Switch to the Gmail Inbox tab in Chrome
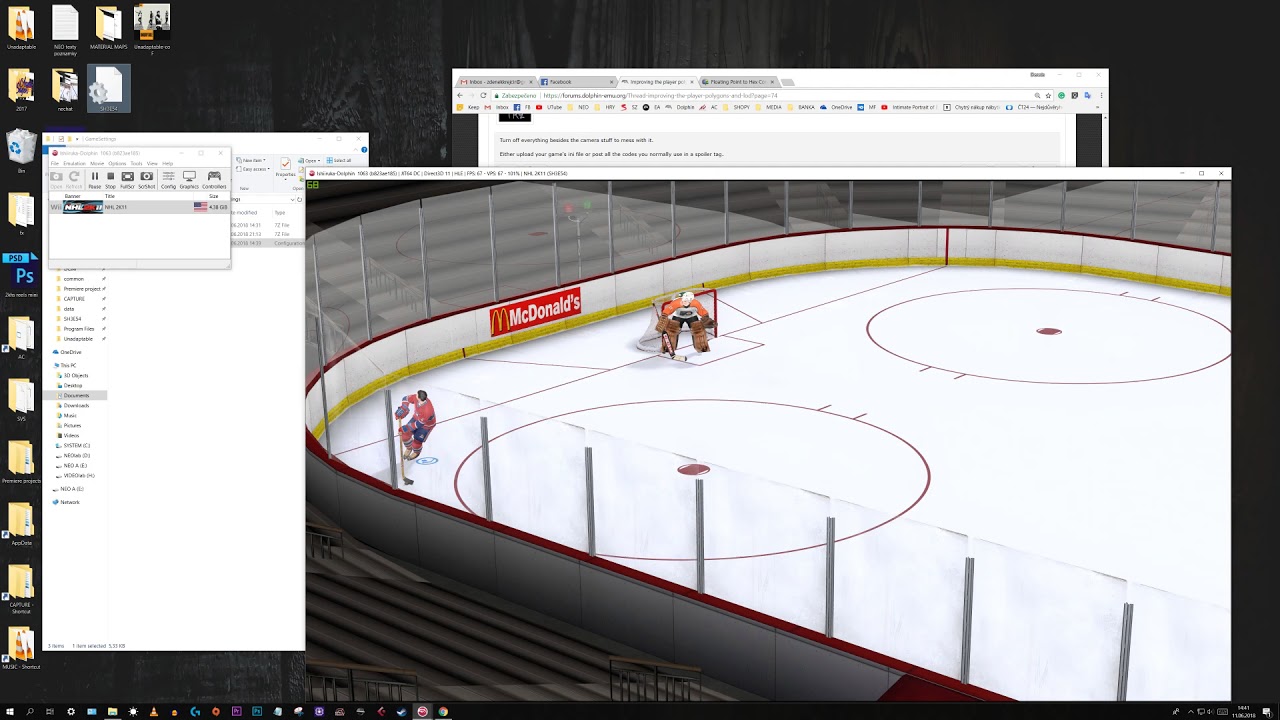 [496, 81]
